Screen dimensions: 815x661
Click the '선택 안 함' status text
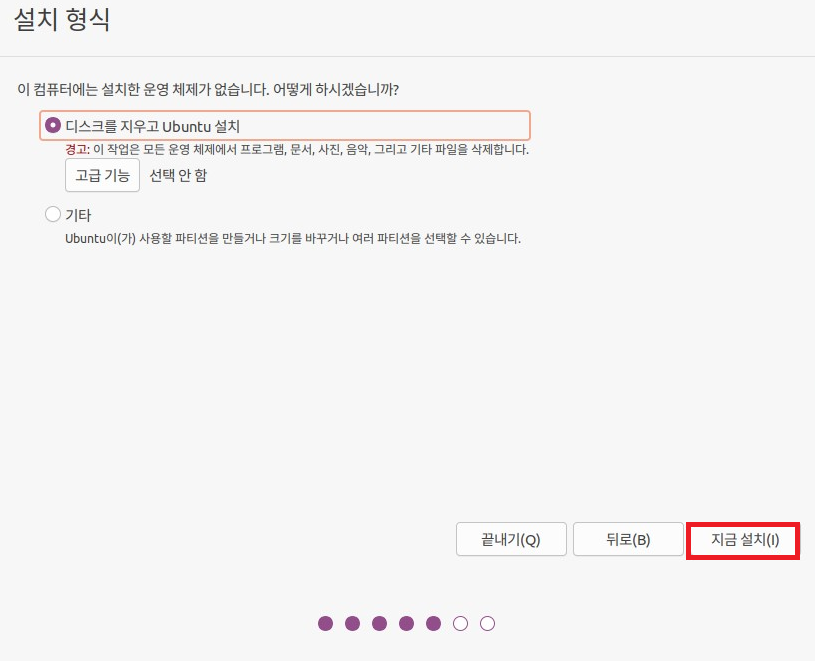click(178, 175)
